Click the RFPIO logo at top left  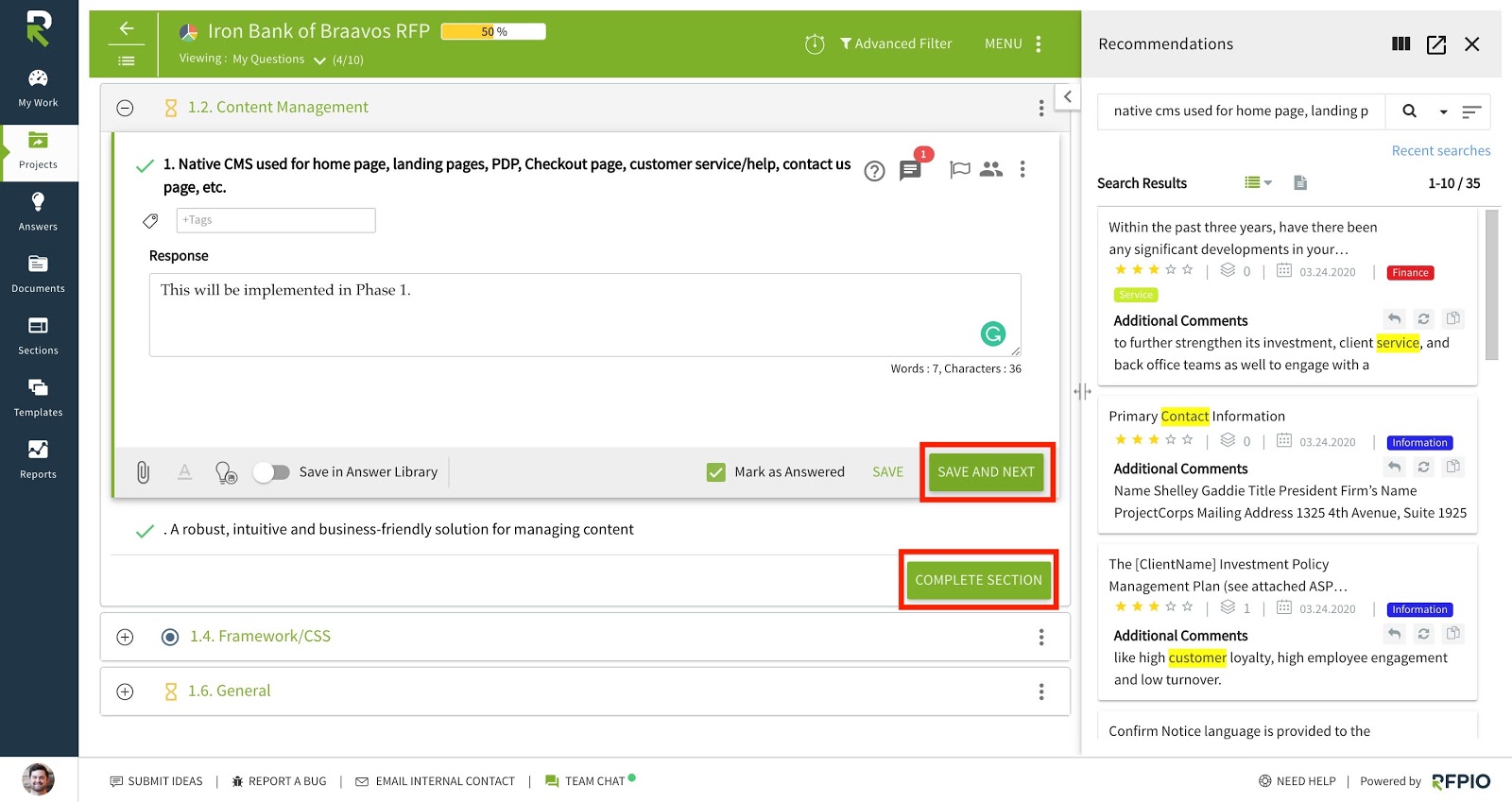38,27
